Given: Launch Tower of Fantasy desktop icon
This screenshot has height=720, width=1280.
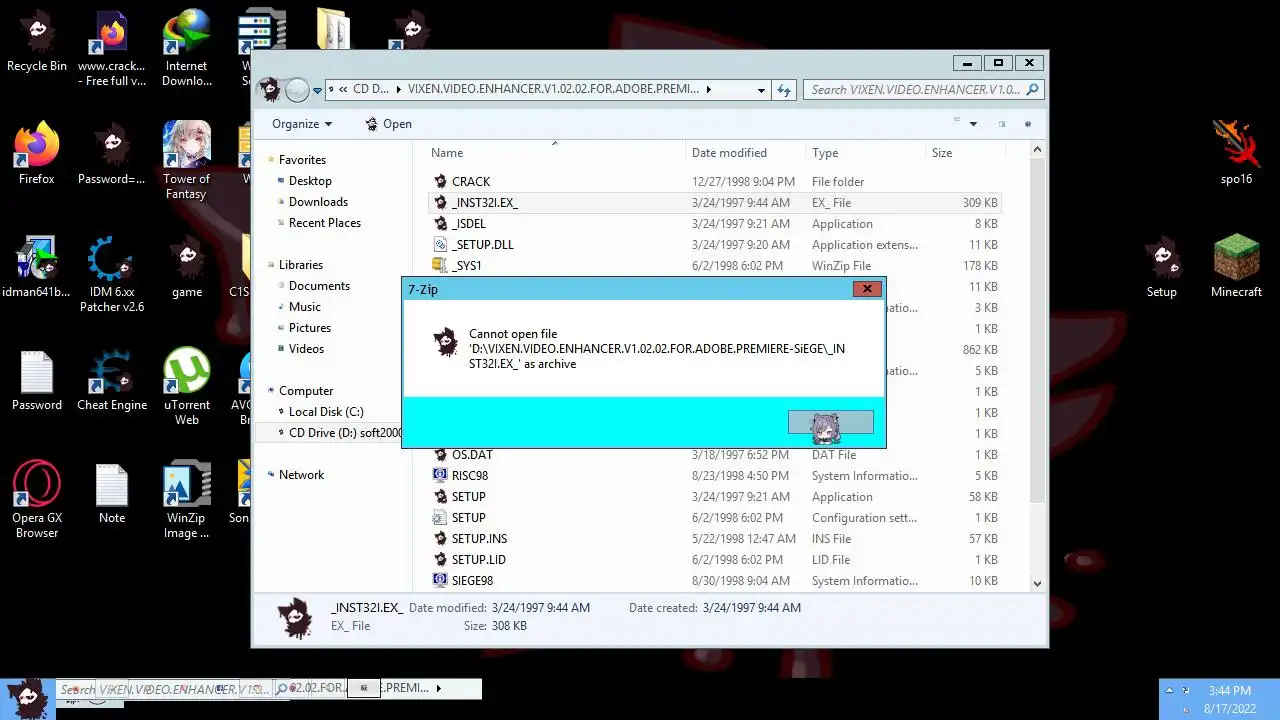Looking at the screenshot, I should pyautogui.click(x=187, y=162).
